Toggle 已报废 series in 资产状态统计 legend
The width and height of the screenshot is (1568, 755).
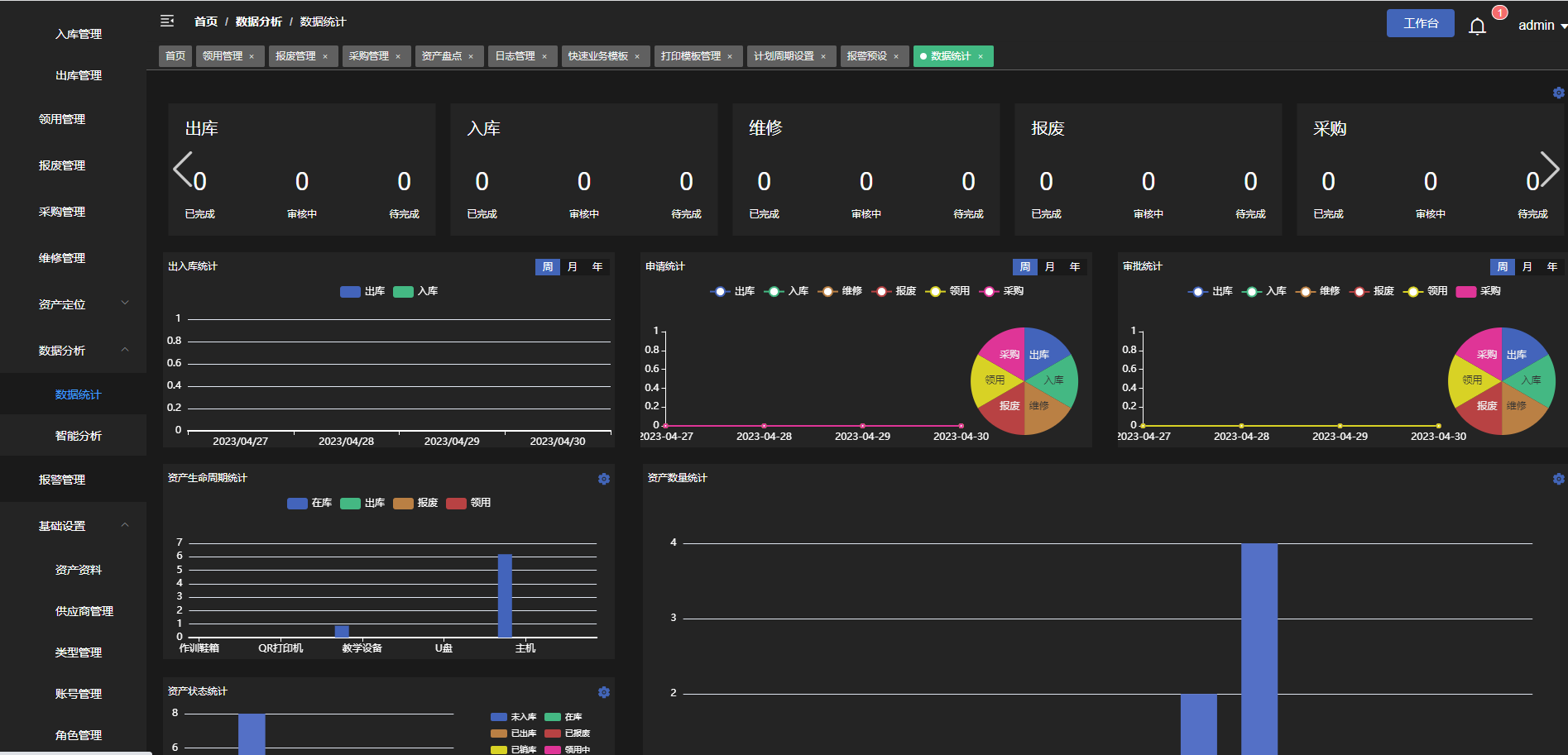click(568, 733)
